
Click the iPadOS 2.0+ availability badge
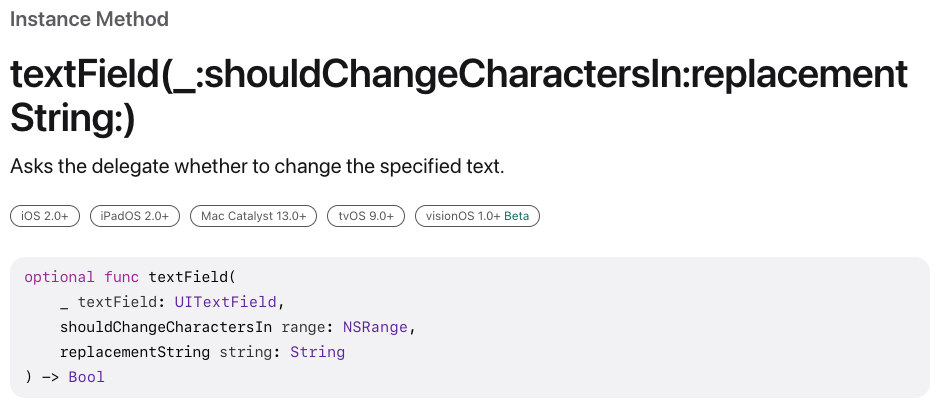[135, 216]
